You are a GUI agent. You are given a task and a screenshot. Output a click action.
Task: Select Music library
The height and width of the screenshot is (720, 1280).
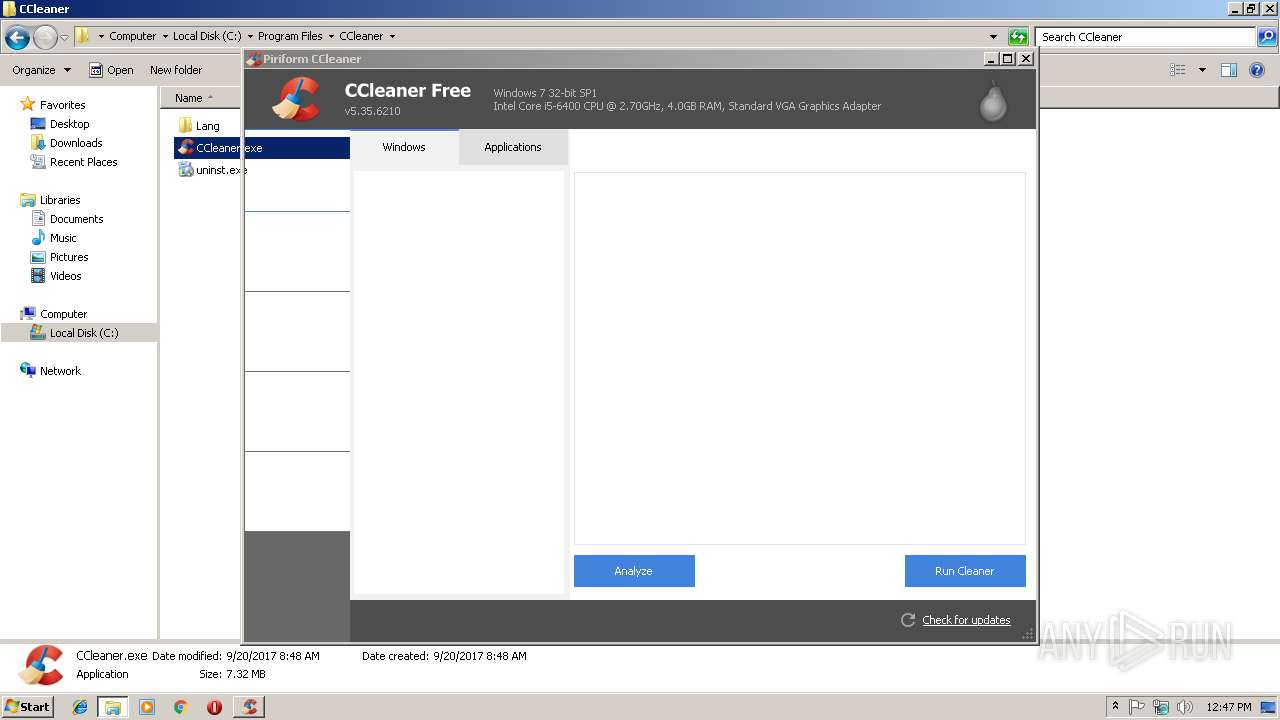click(63, 238)
